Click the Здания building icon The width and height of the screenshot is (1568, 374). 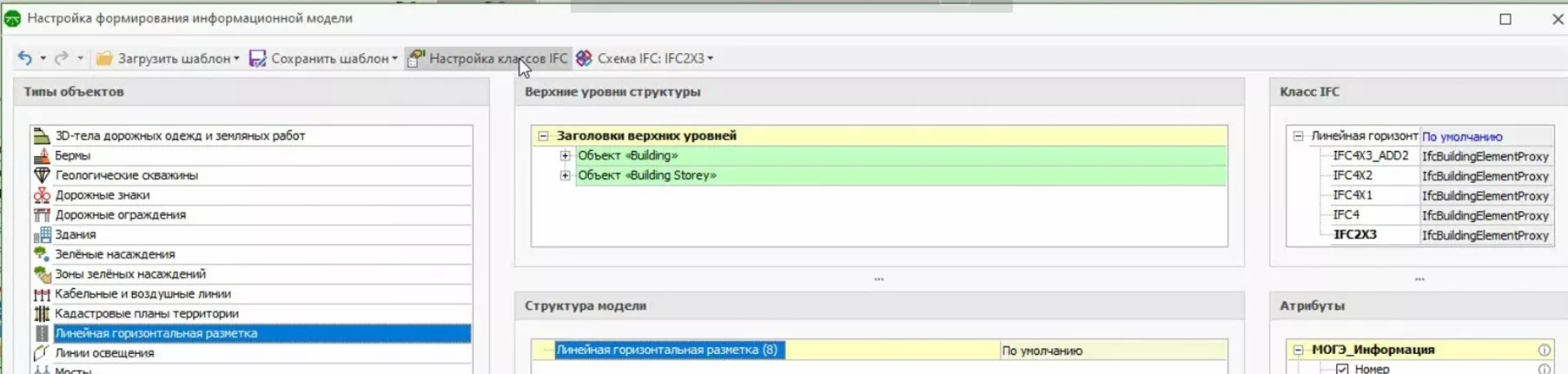coord(42,234)
